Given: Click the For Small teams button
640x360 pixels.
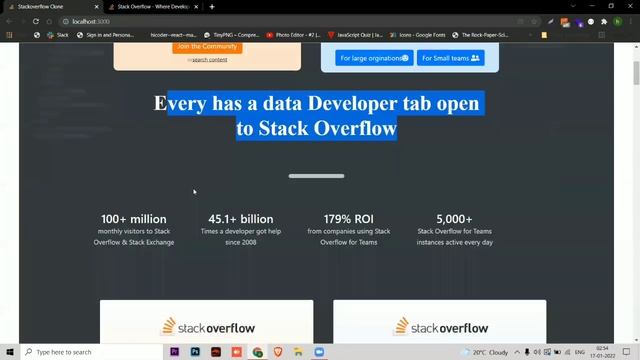Looking at the screenshot, I should [451, 58].
